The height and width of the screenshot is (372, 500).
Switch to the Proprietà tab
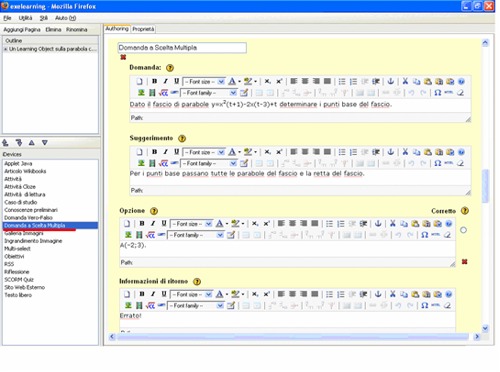click(143, 29)
